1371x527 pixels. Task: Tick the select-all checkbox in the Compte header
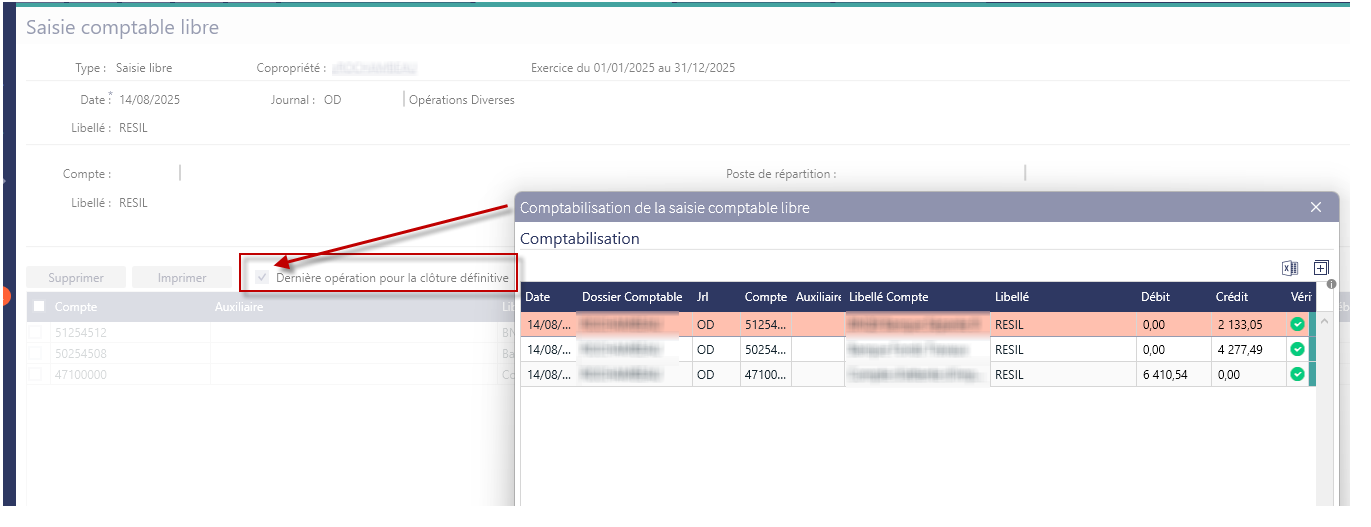tap(39, 307)
